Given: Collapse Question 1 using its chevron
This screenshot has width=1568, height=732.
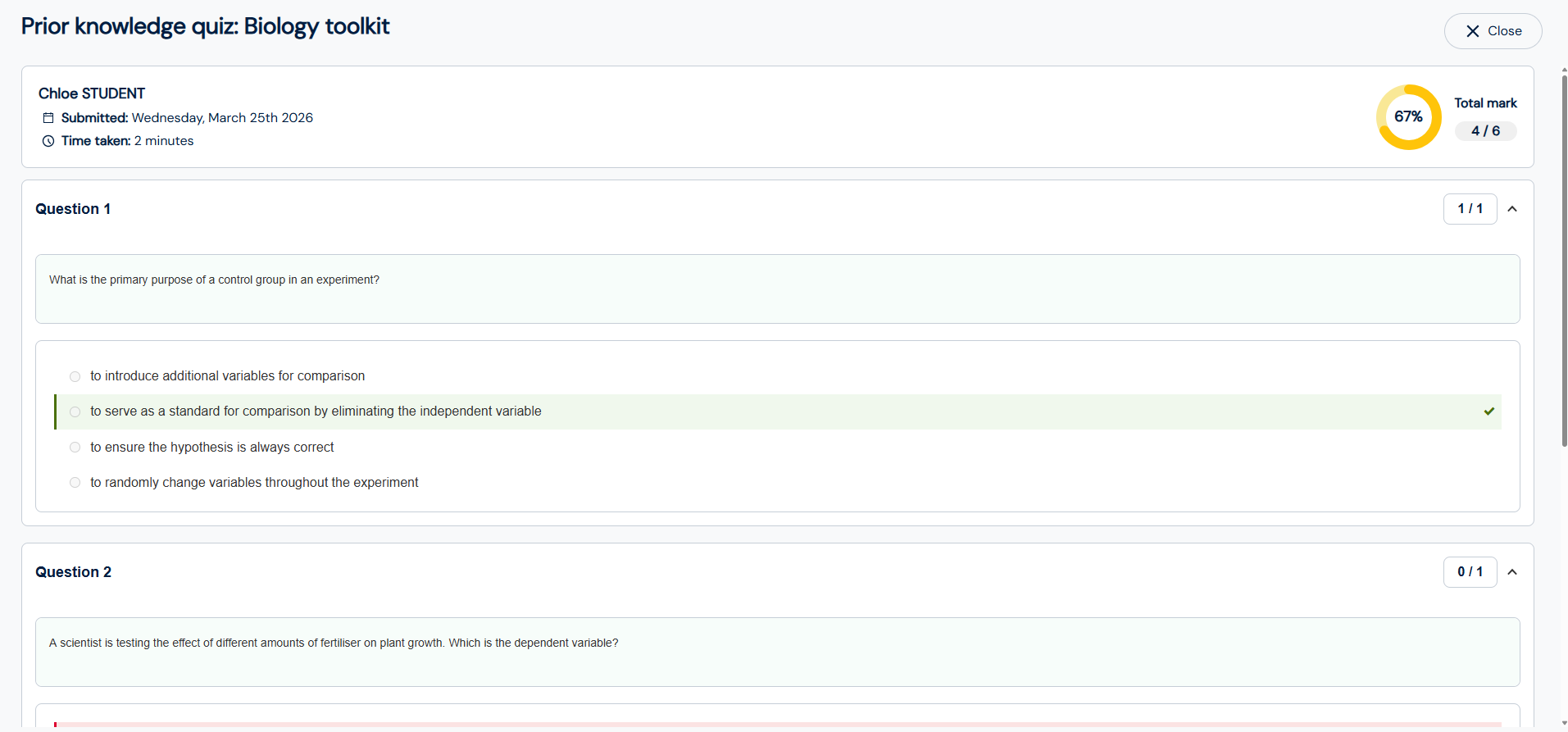Looking at the screenshot, I should pyautogui.click(x=1512, y=209).
